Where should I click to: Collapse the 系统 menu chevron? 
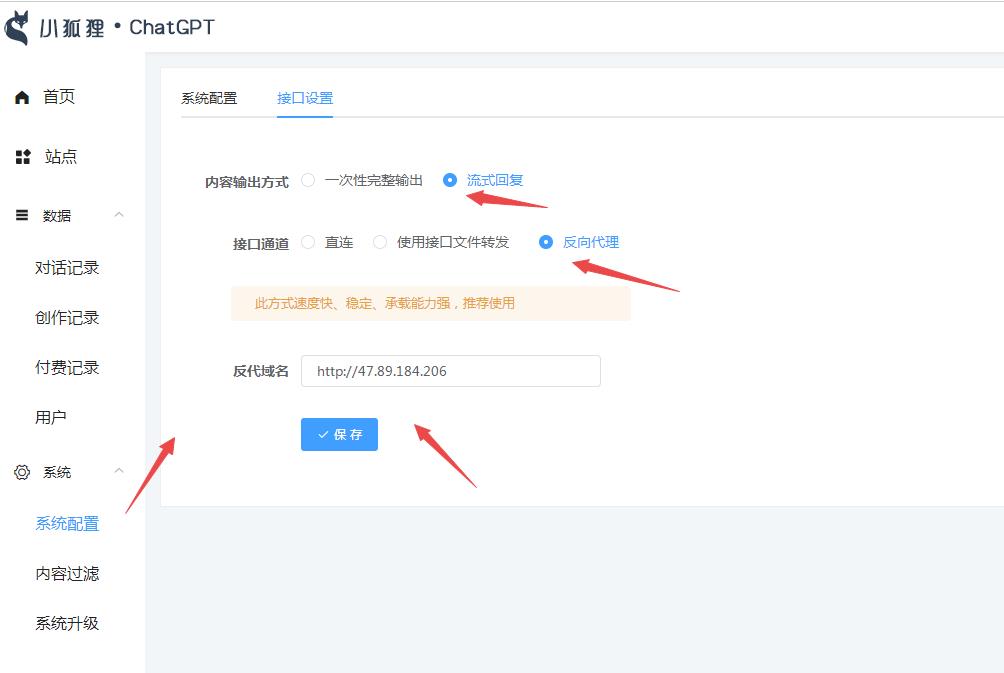119,471
